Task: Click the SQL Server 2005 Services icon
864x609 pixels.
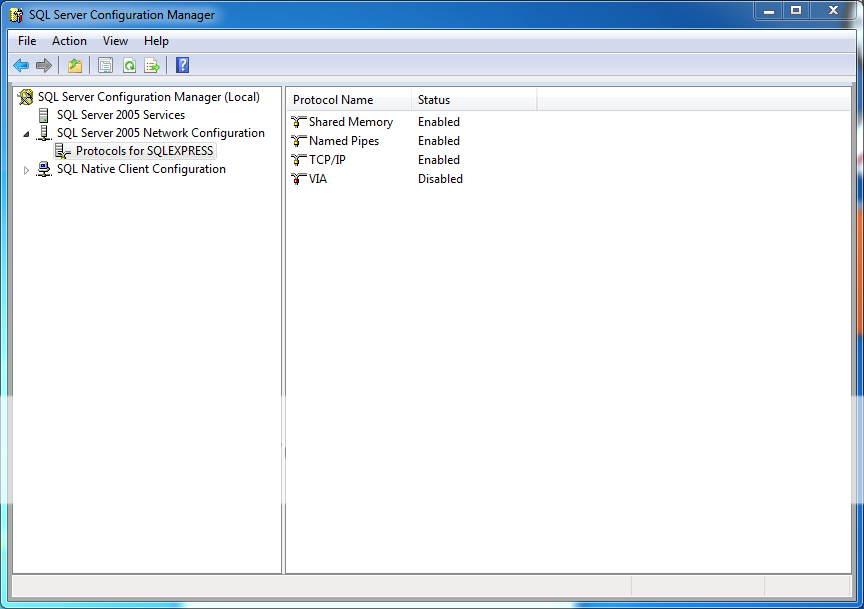Action: point(44,115)
